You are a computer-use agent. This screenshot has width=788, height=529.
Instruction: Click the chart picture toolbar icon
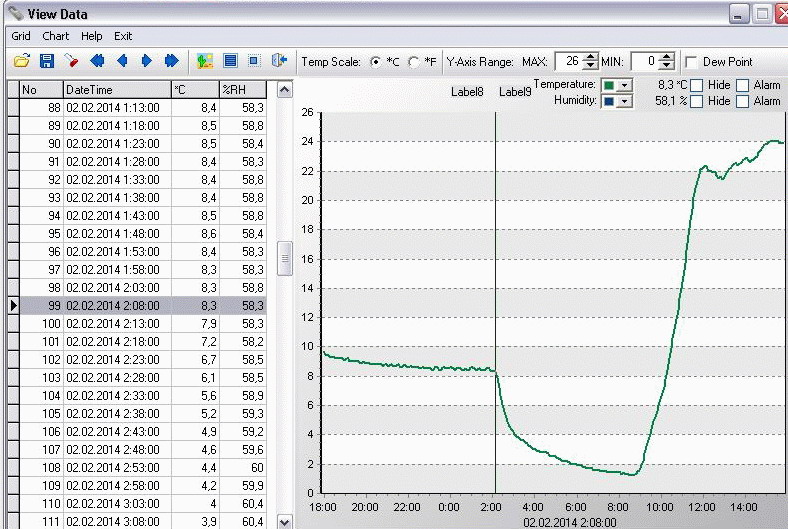[205, 61]
